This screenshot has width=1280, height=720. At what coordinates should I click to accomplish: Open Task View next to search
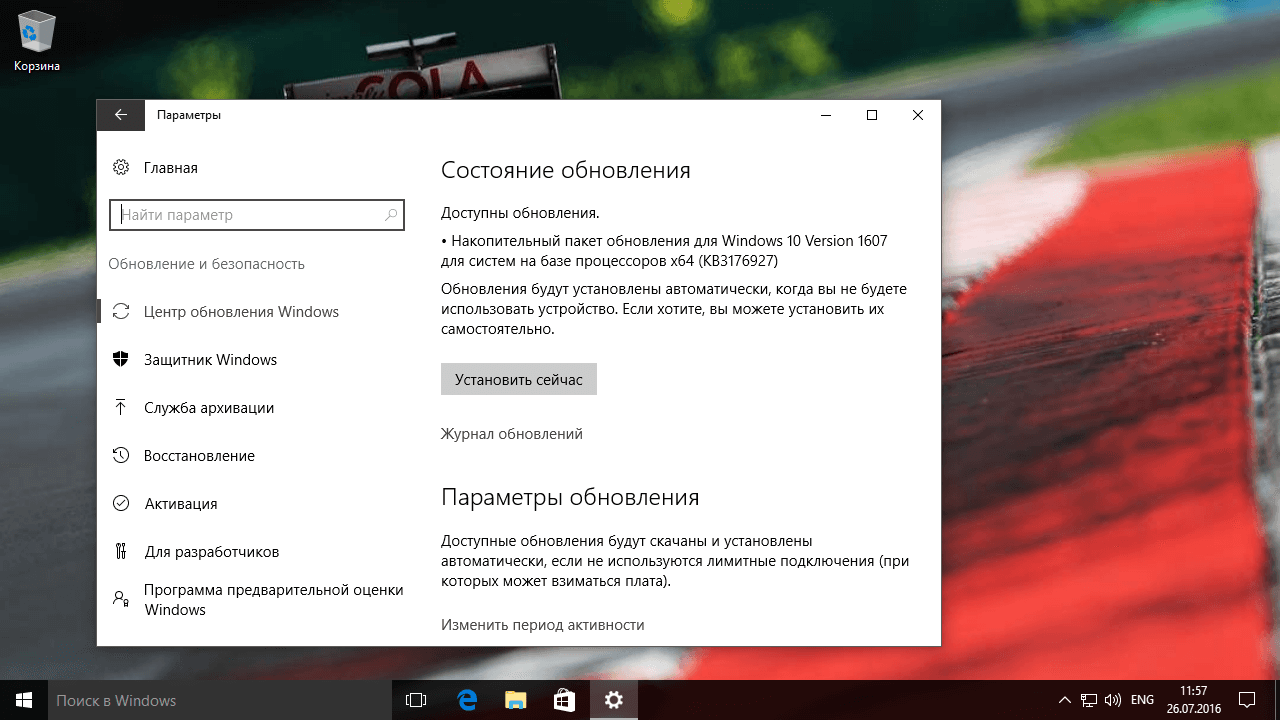click(415, 700)
